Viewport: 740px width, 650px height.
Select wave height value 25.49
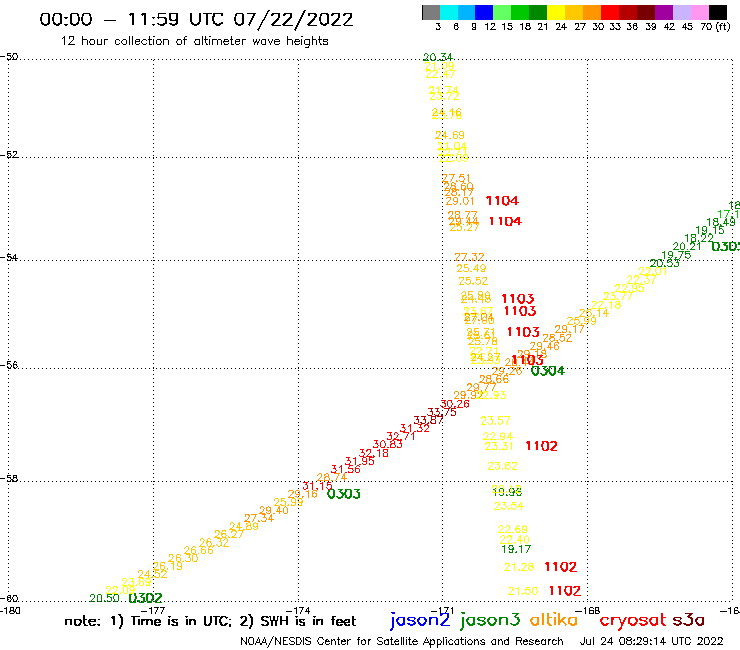tap(471, 269)
